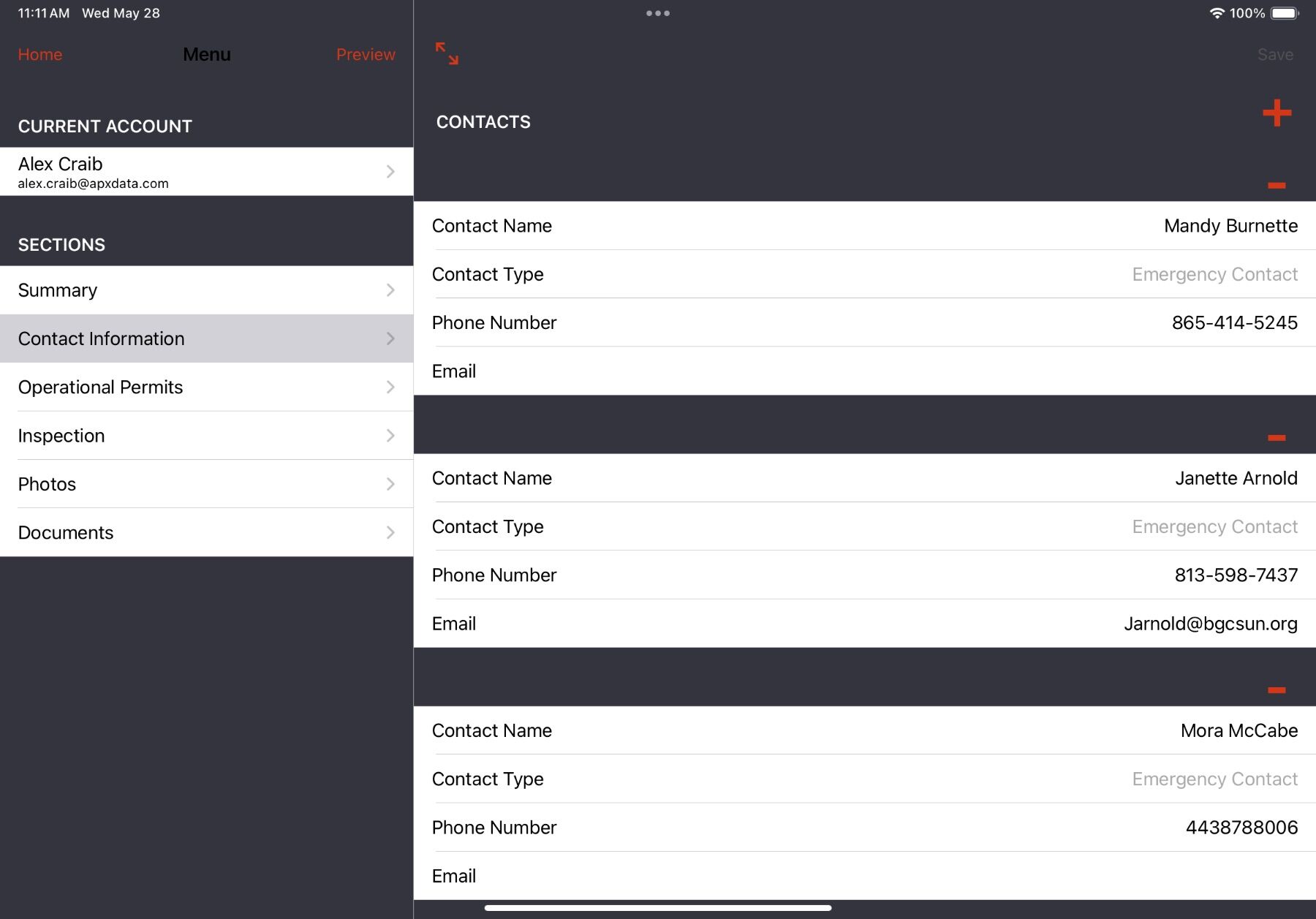Expand the Alex Craib account entry
Viewport: 1316px width, 919px height.
point(206,171)
